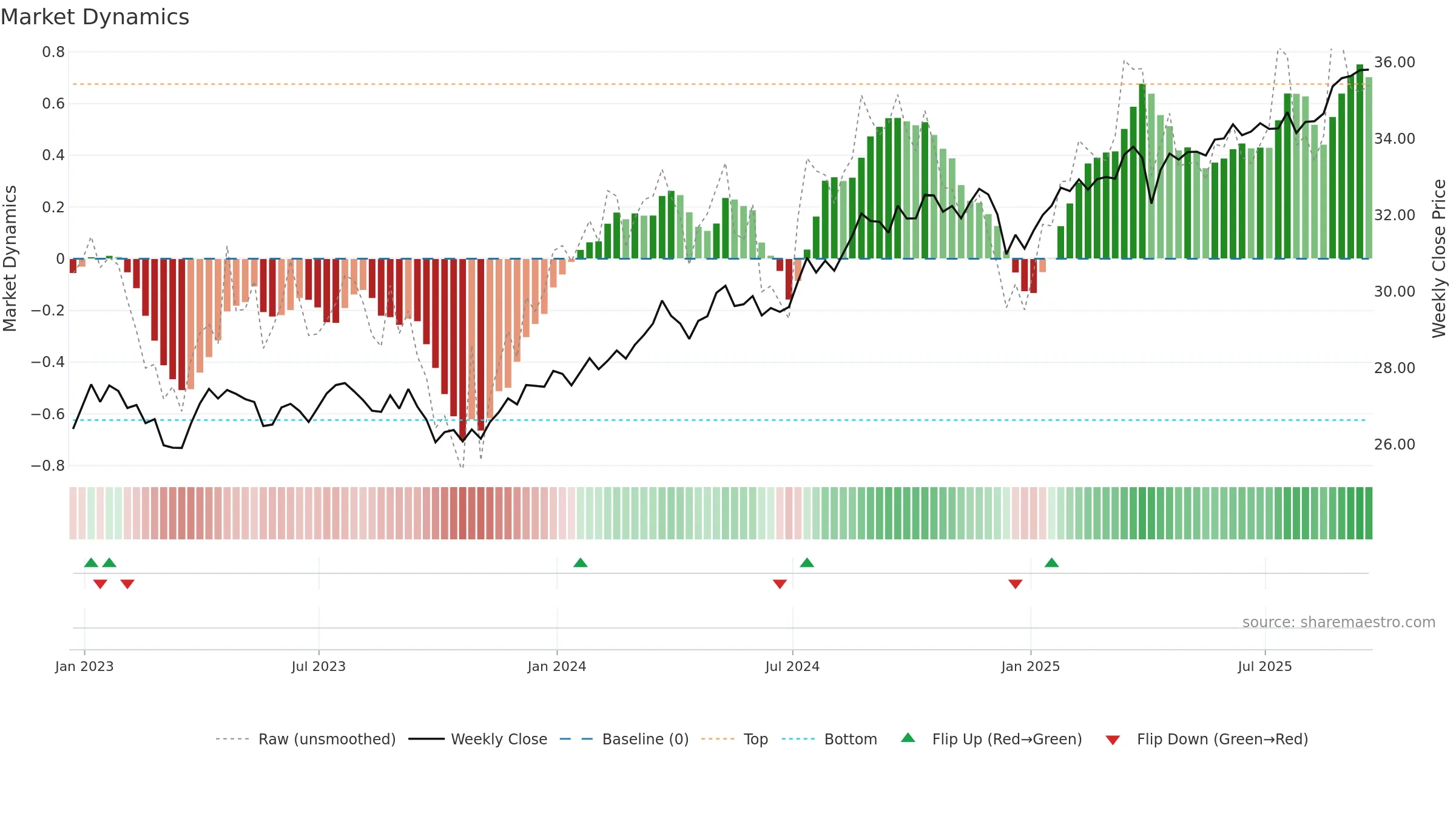
Task: Click the 28.00 price axis label
Action: tap(1395, 368)
